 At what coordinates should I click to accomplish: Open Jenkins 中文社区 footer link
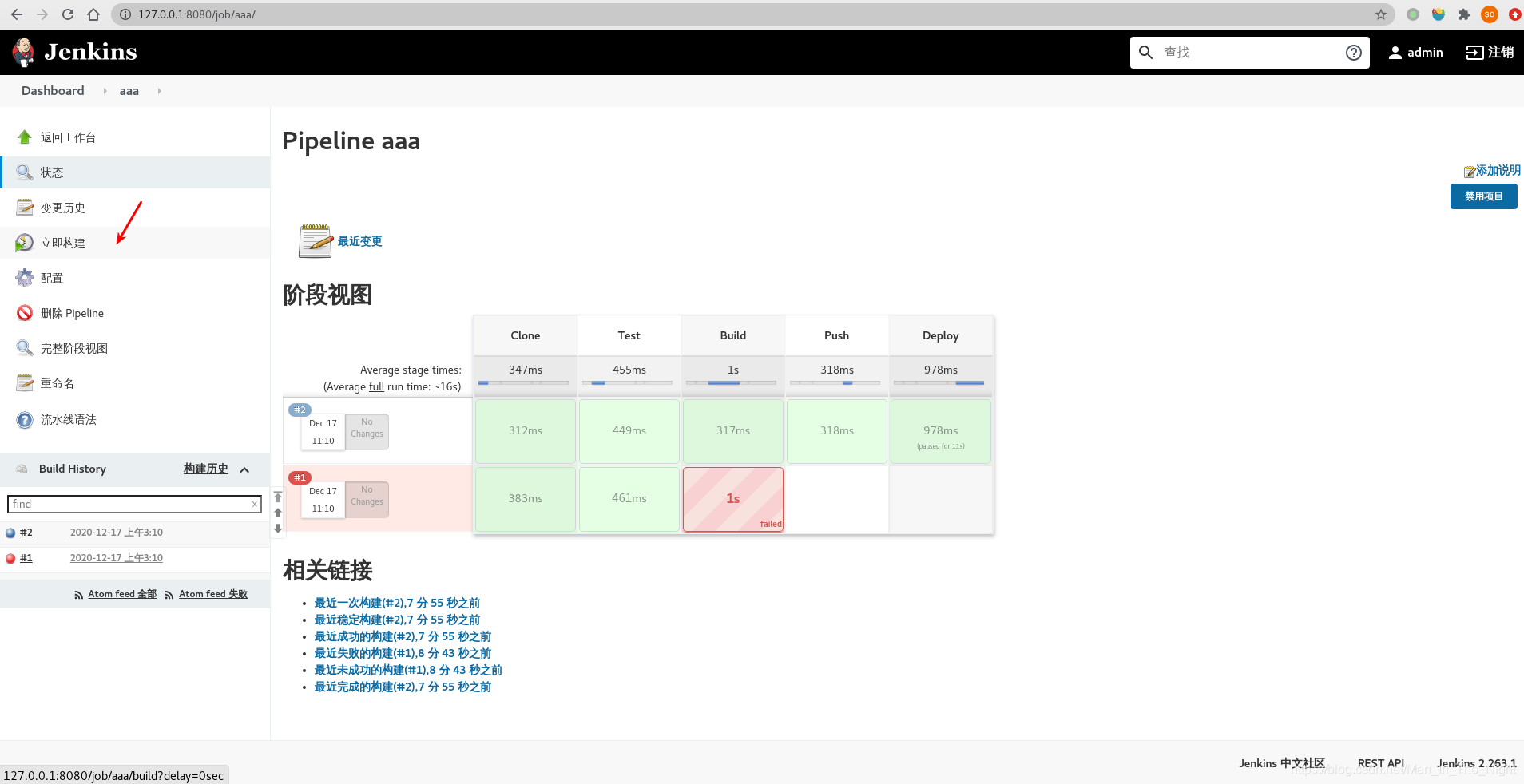pos(1282,763)
